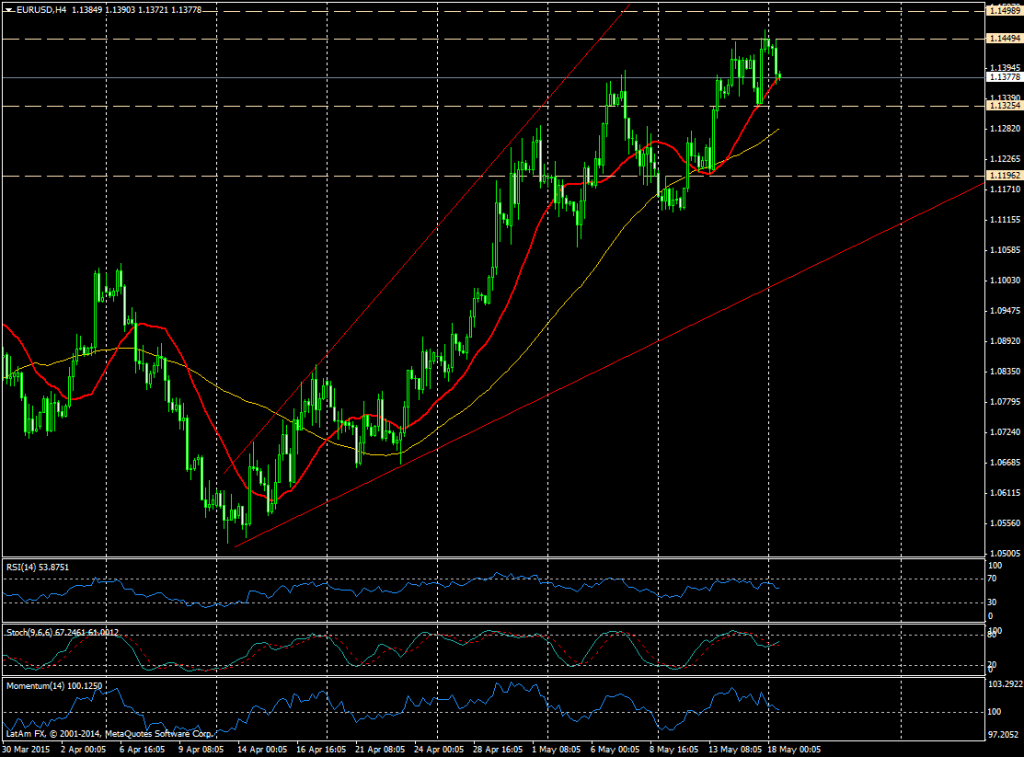Click the 1.10003 price axis value
This screenshot has width=1024, height=757.
(x=1000, y=280)
